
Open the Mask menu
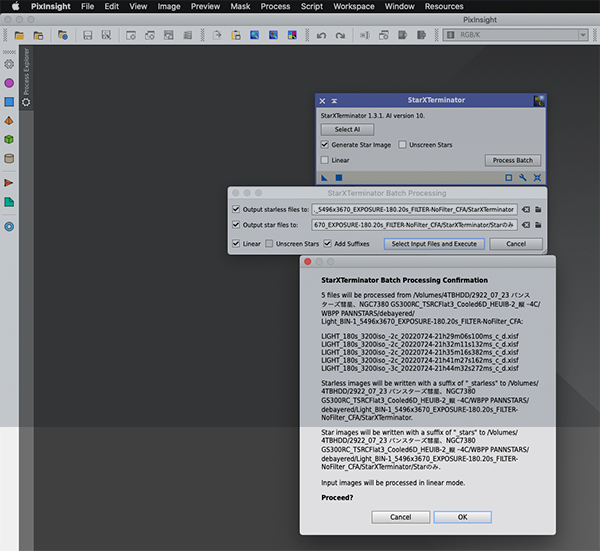(x=240, y=7)
